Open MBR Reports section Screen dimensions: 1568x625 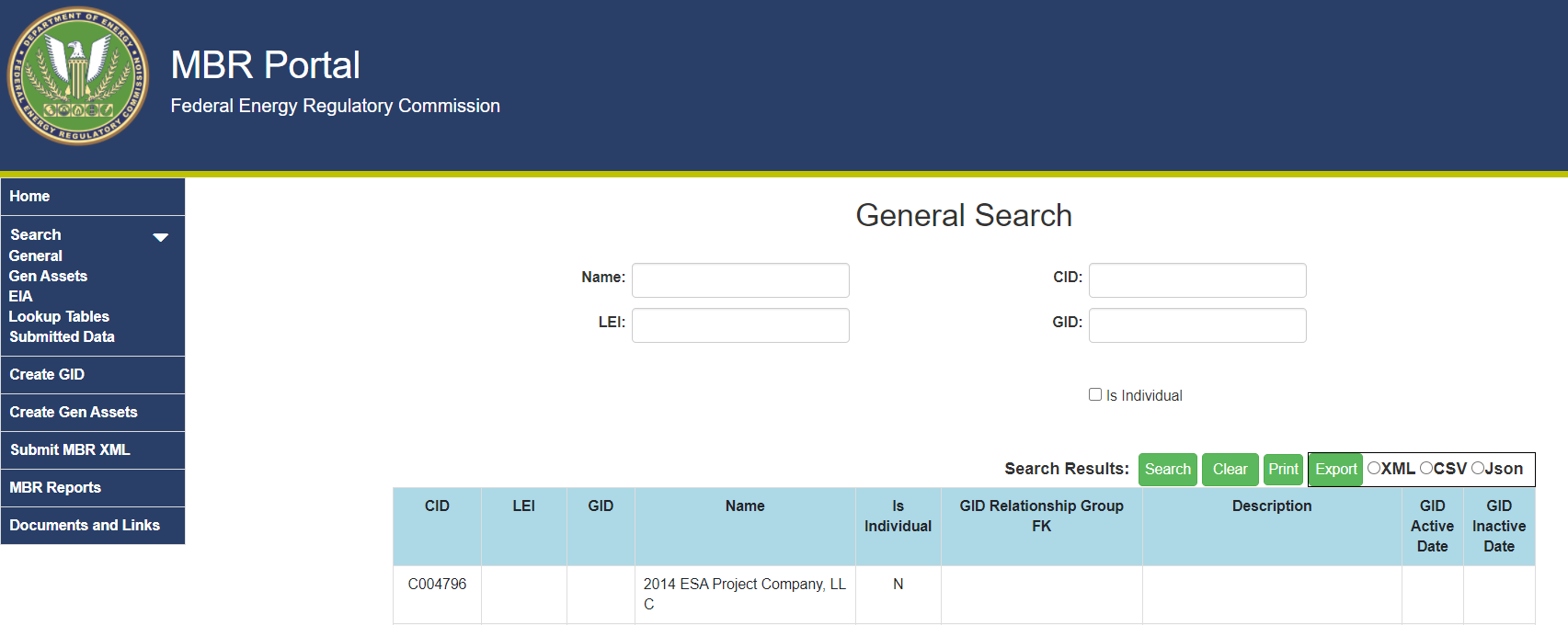(55, 488)
